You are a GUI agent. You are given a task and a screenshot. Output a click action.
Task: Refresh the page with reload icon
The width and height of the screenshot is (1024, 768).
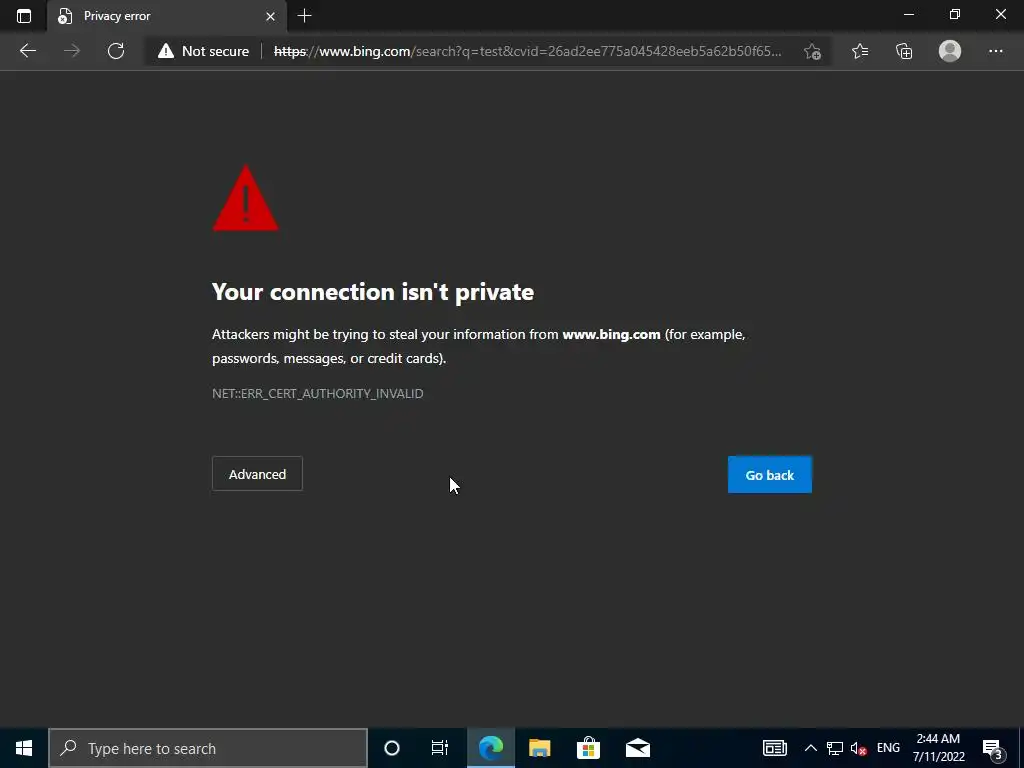tap(116, 51)
